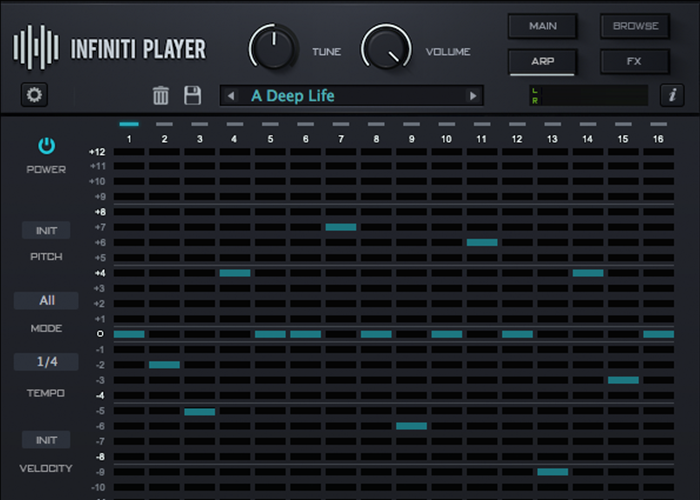Click the Volume knob

pyautogui.click(x=386, y=47)
